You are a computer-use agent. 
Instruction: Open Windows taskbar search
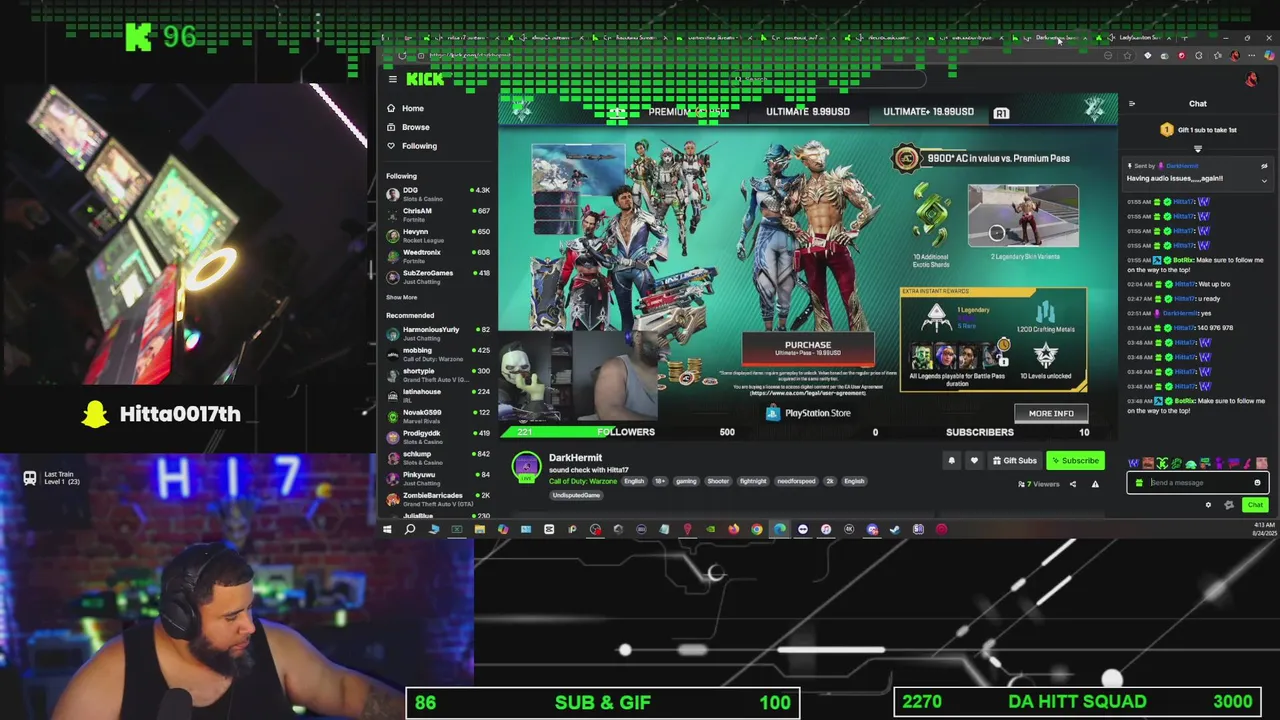pos(410,529)
